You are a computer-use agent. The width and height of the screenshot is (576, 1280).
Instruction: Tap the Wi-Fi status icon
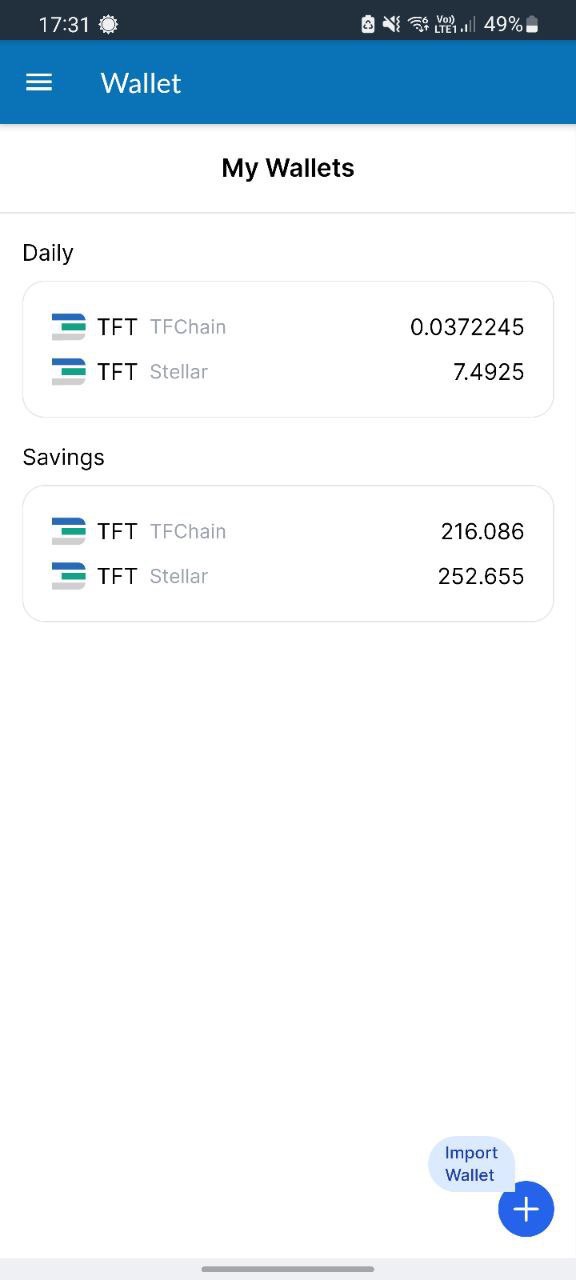(418, 24)
